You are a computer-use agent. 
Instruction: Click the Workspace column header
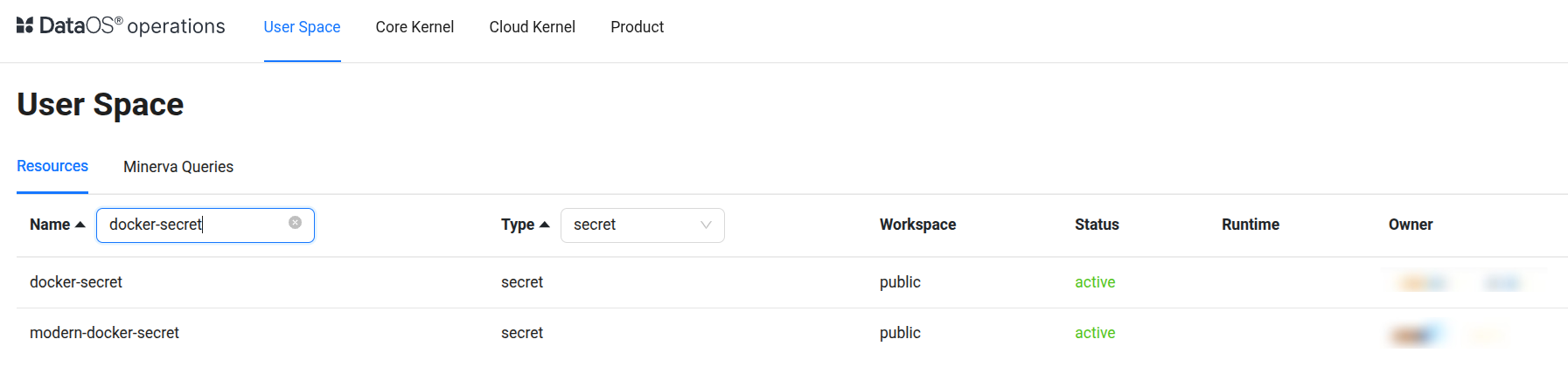[x=917, y=225]
